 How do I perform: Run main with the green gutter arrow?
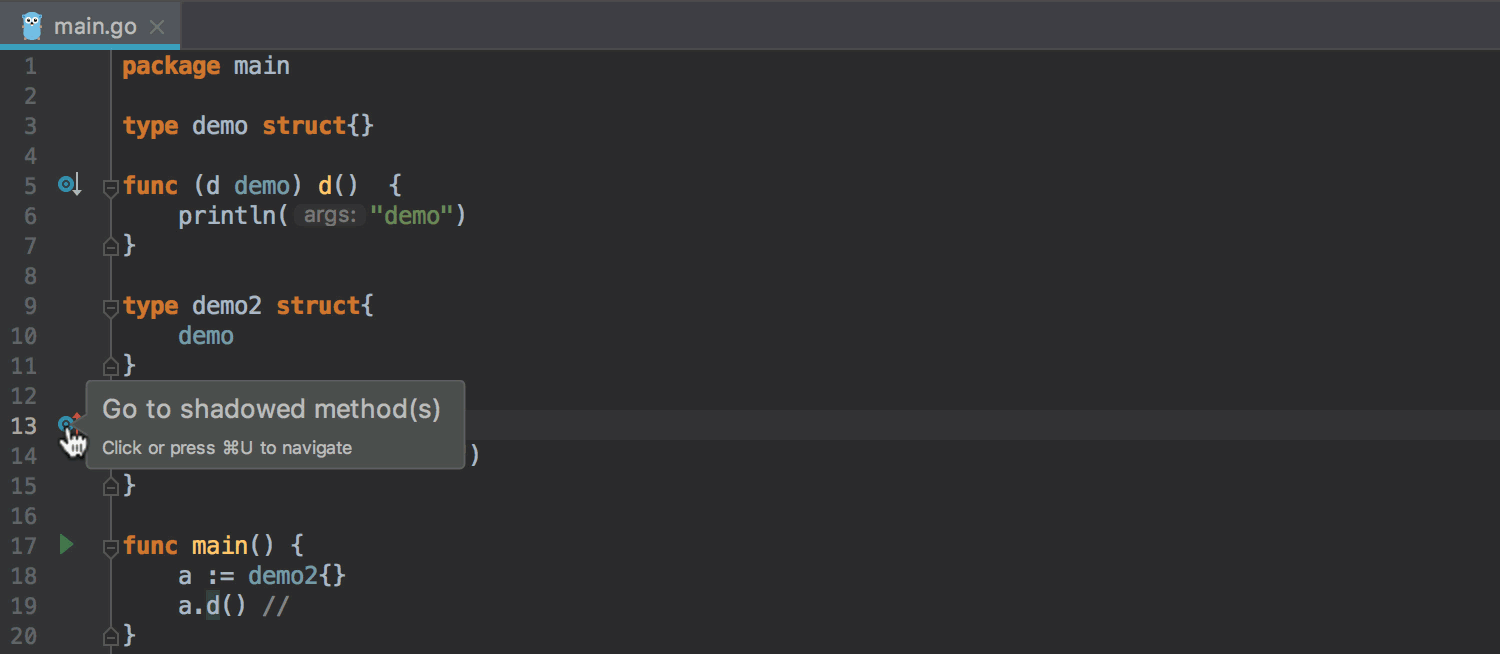66,545
